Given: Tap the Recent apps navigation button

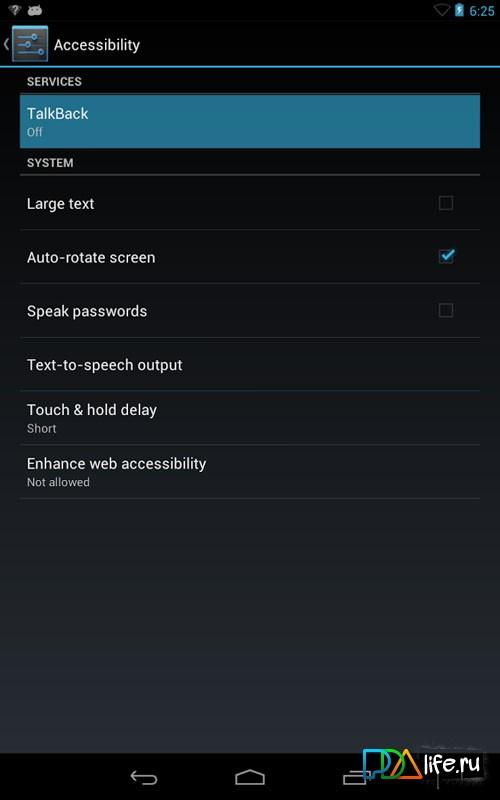Looking at the screenshot, I should tap(355, 777).
